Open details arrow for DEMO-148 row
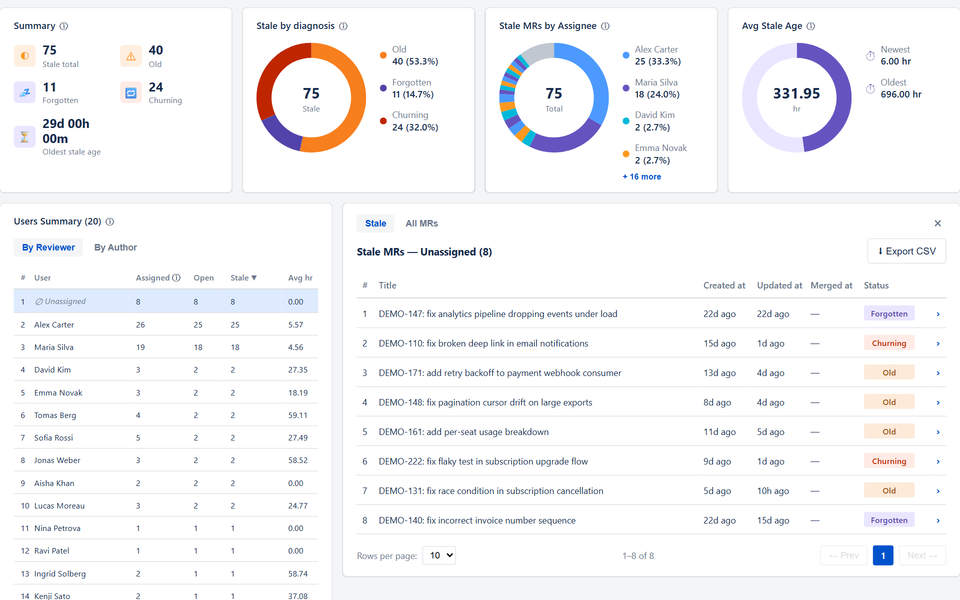The width and height of the screenshot is (960, 600). (x=938, y=402)
